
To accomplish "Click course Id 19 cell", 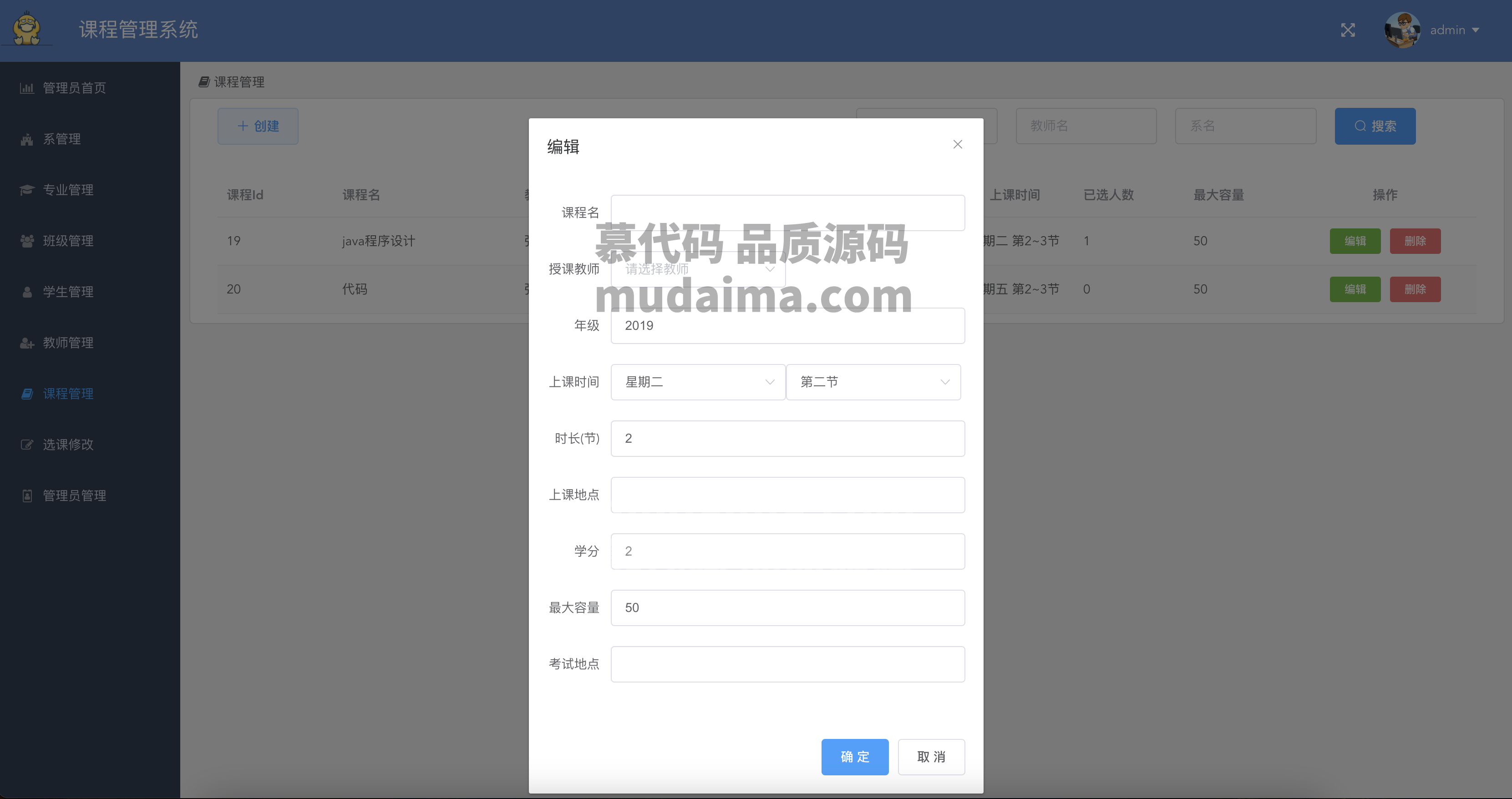I will pyautogui.click(x=233, y=241).
